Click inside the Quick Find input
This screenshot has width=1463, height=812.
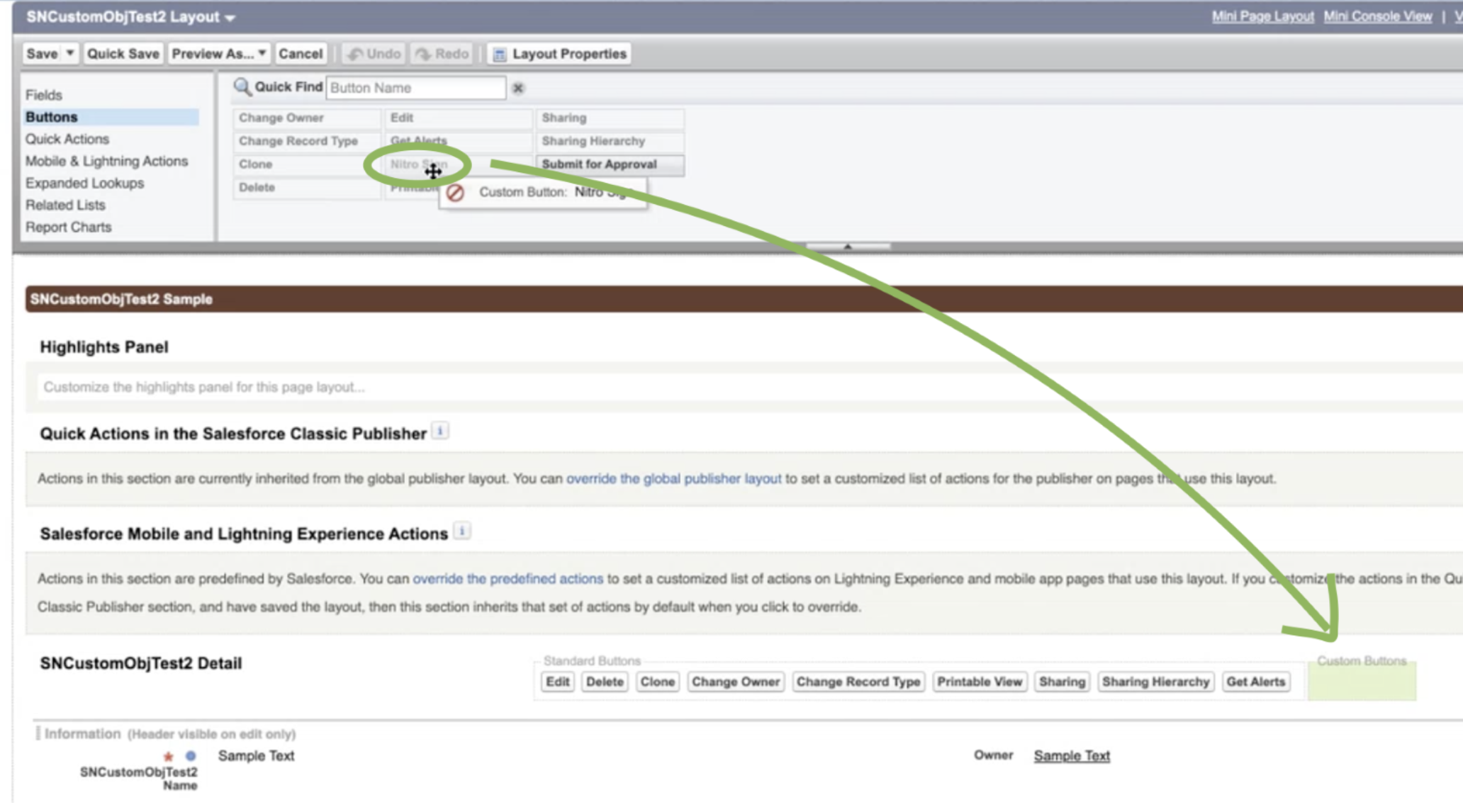click(415, 88)
